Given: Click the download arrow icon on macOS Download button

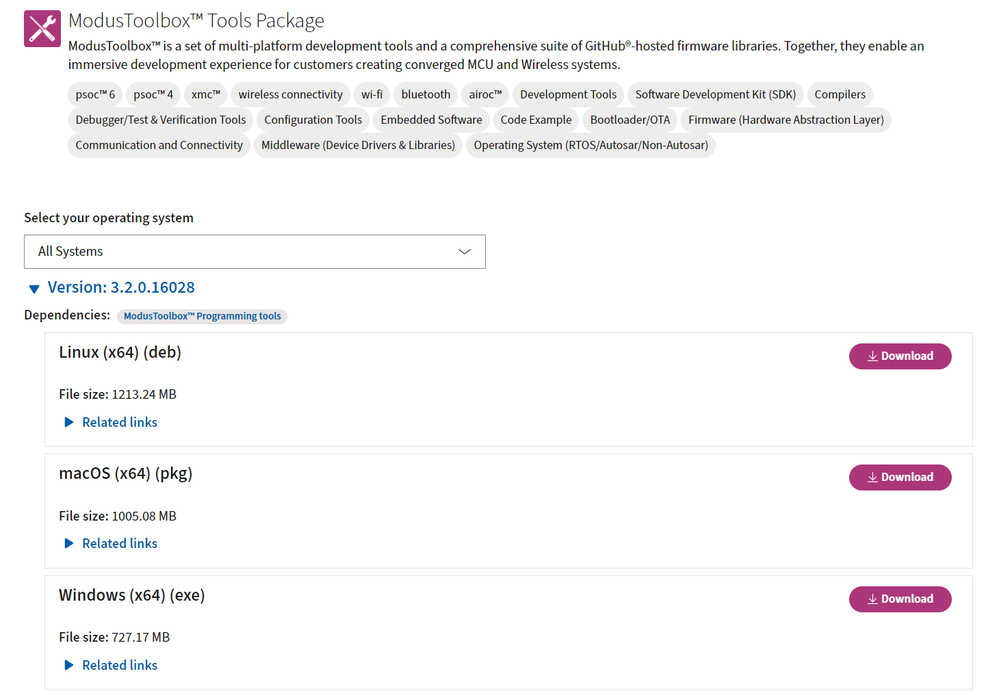Looking at the screenshot, I should (x=874, y=477).
